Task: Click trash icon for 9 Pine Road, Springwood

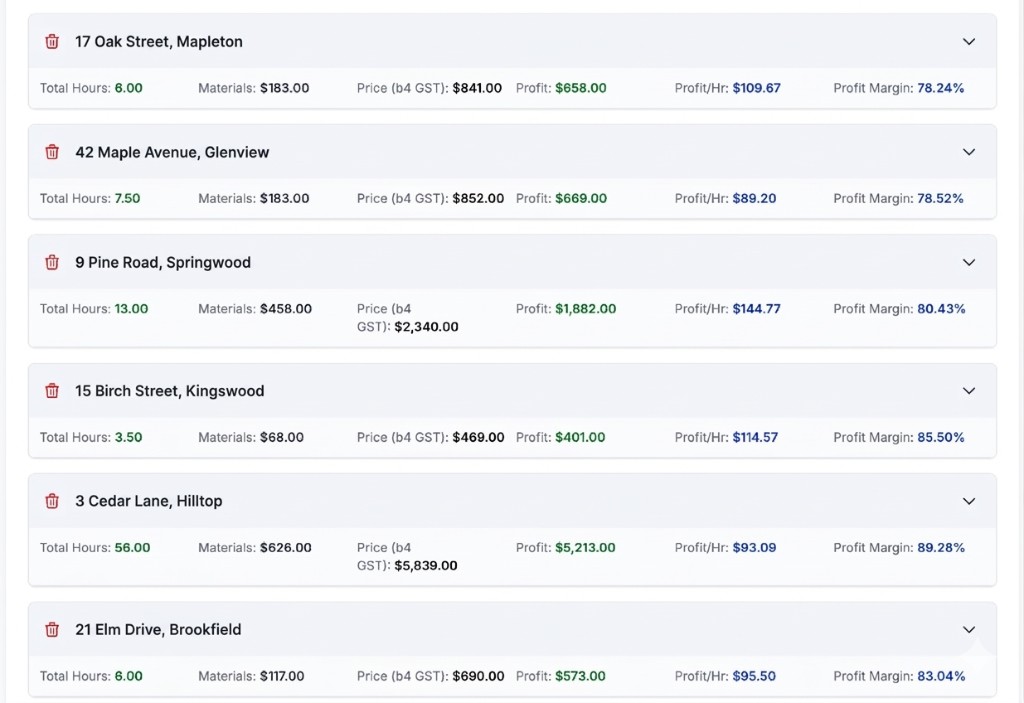Action: [52, 262]
